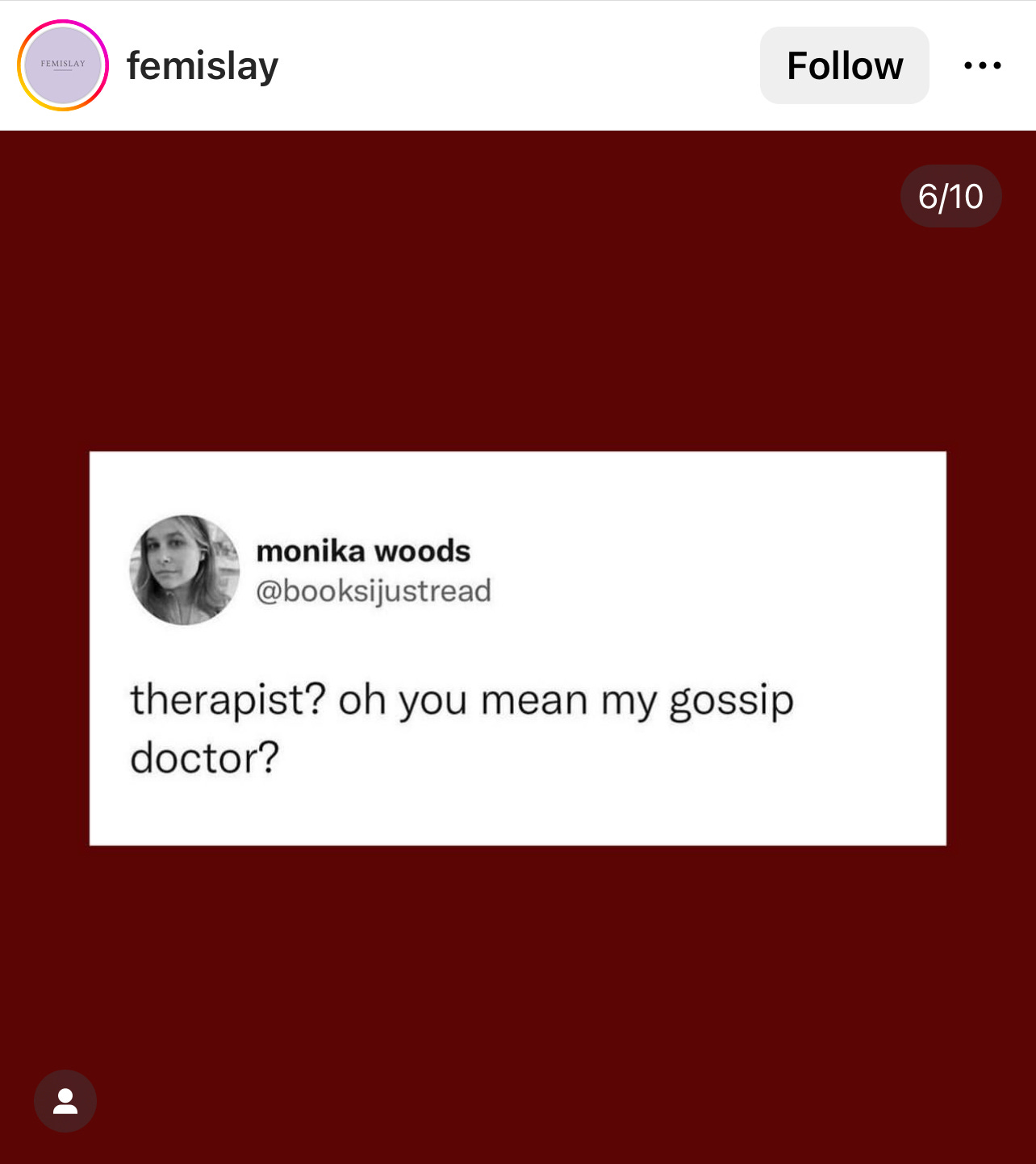Open the femislay username profile link
1036x1164 pixels.
coord(203,66)
